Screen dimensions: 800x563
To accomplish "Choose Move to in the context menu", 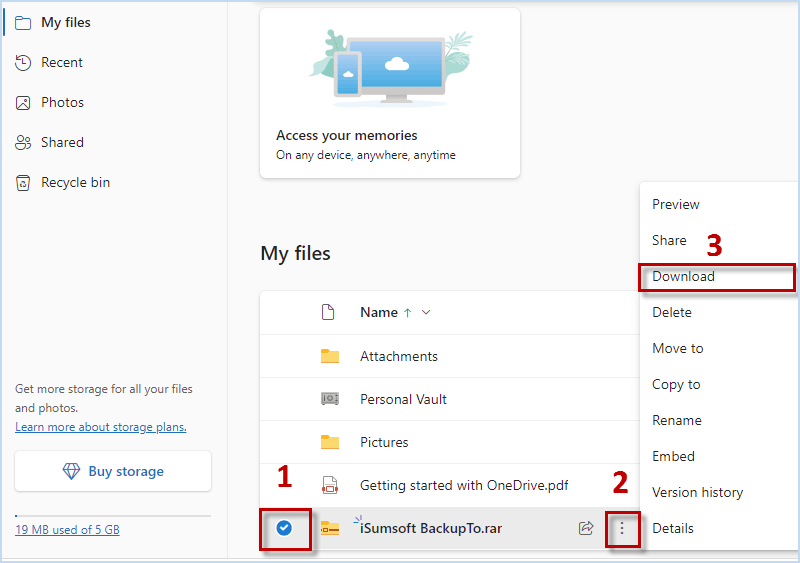I will 678,348.
